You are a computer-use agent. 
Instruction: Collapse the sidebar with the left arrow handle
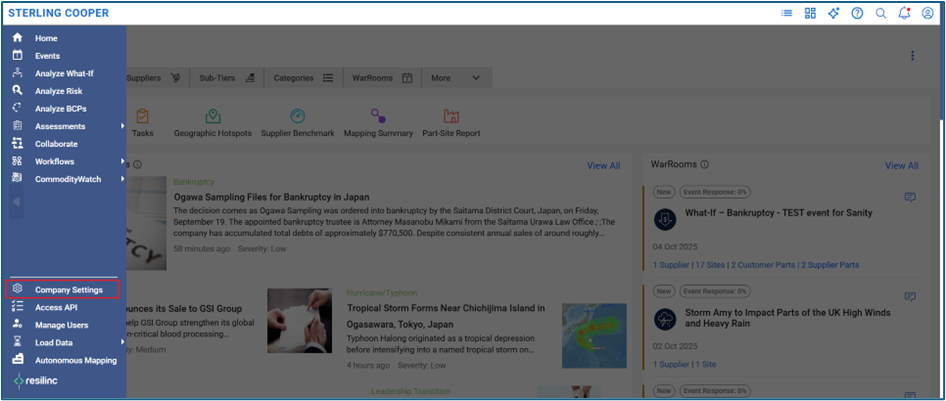pyautogui.click(x=17, y=201)
